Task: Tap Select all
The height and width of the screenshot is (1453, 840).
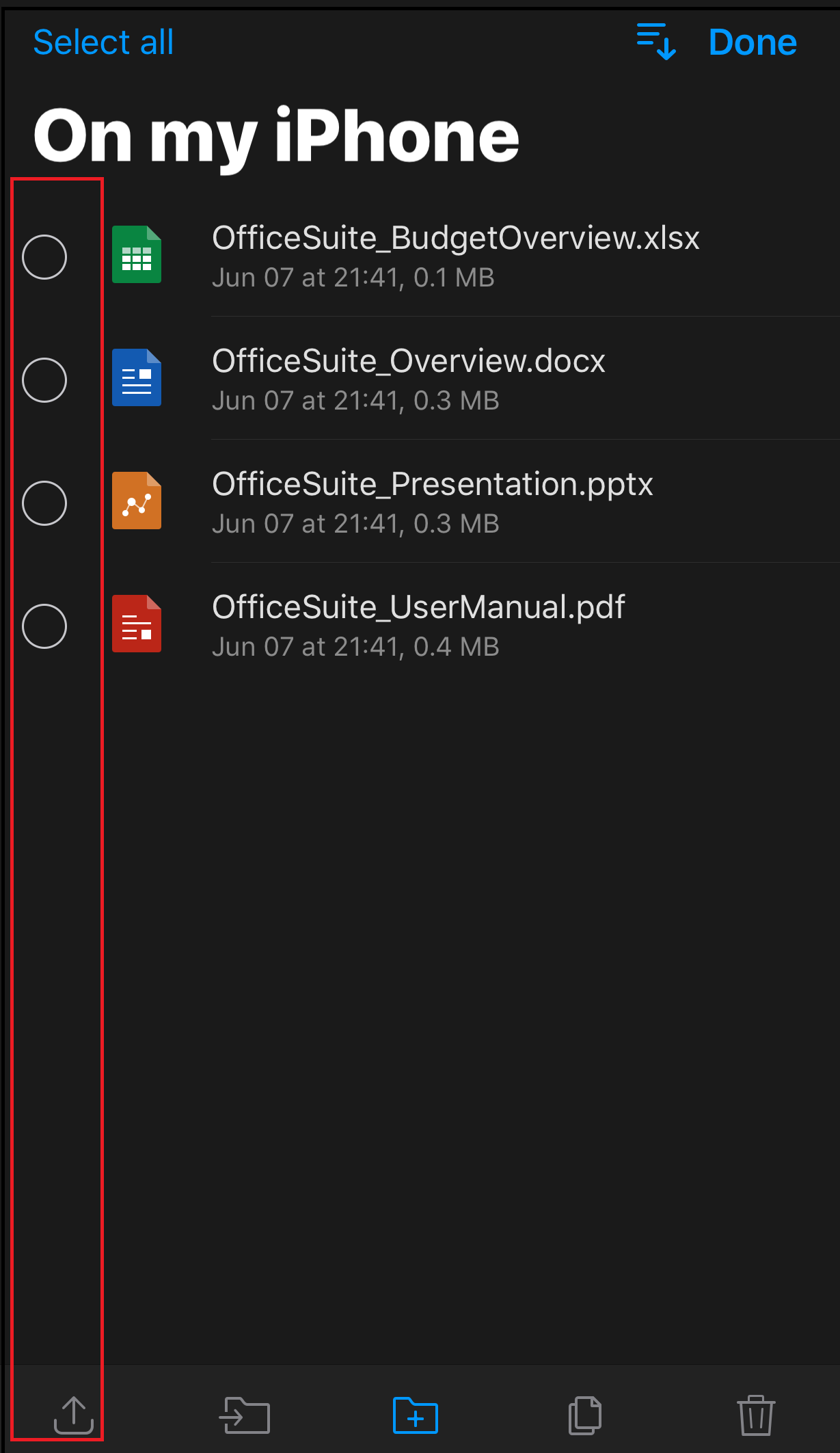Action: tap(103, 42)
